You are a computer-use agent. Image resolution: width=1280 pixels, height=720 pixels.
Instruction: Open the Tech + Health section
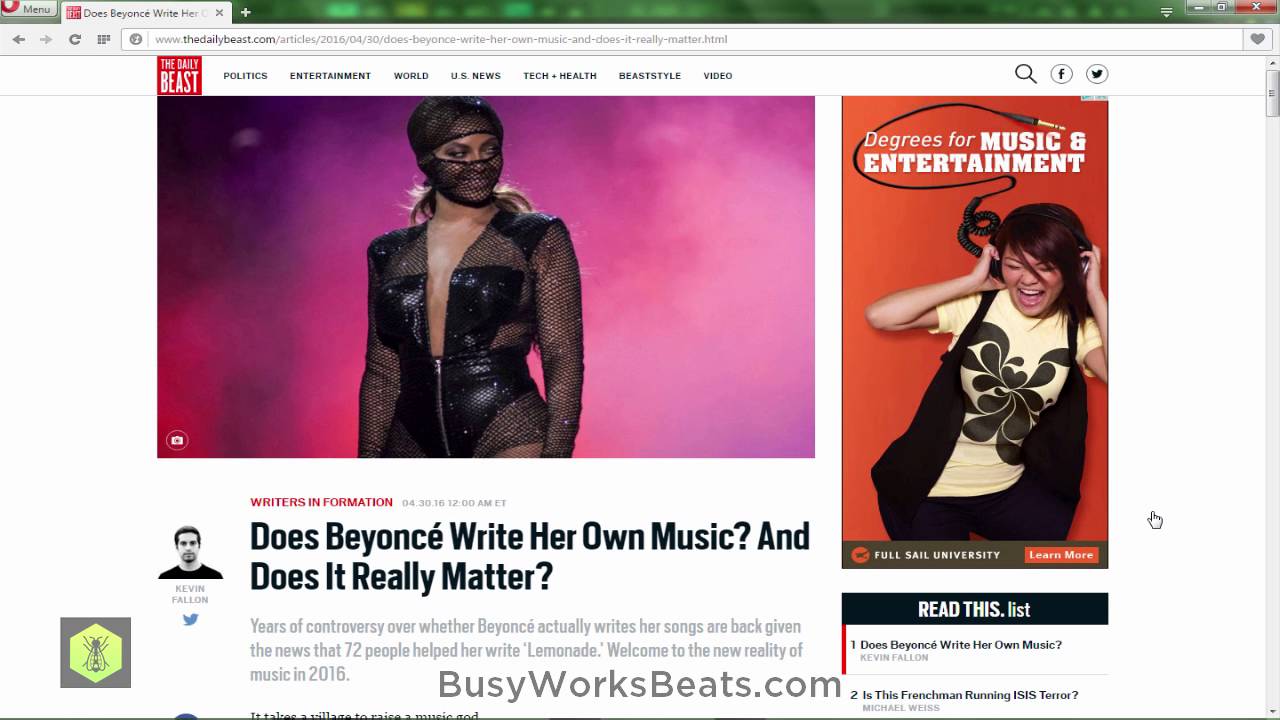560,76
